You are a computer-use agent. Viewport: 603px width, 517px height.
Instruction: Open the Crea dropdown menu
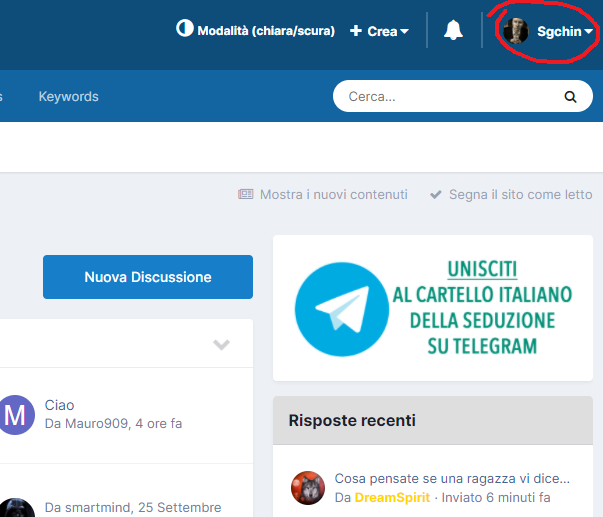379,31
